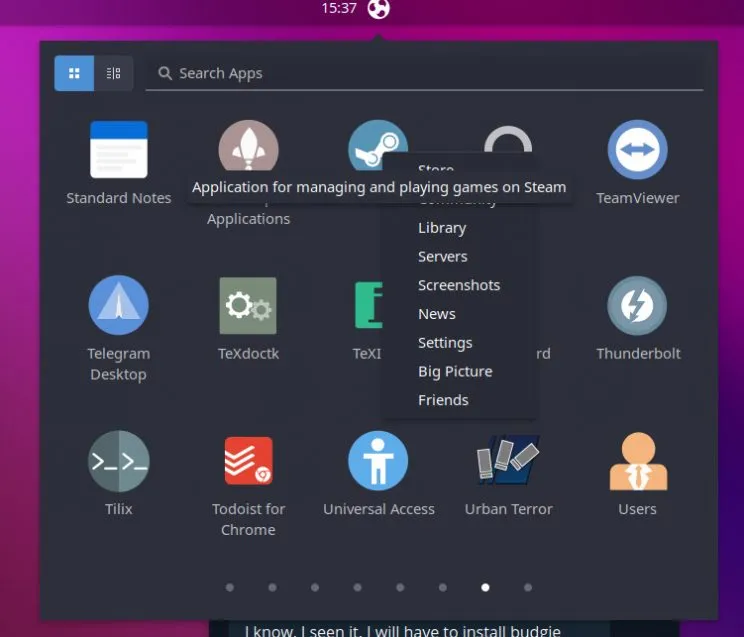
Task: Open News from Steam context menu
Action: [437, 314]
